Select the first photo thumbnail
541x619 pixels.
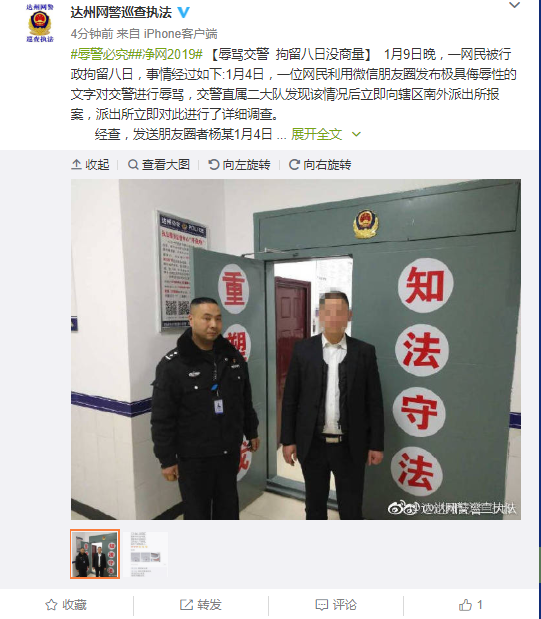click(95, 554)
